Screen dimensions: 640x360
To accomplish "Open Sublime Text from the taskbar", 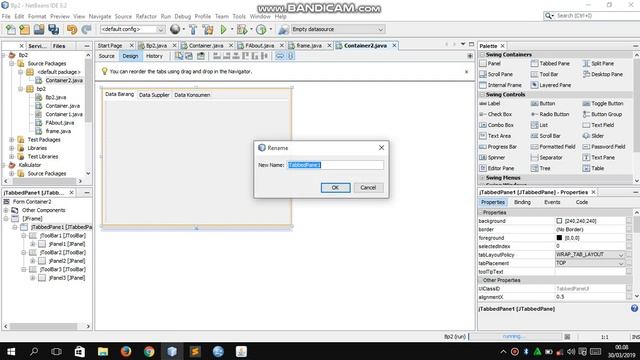I will point(195,351).
